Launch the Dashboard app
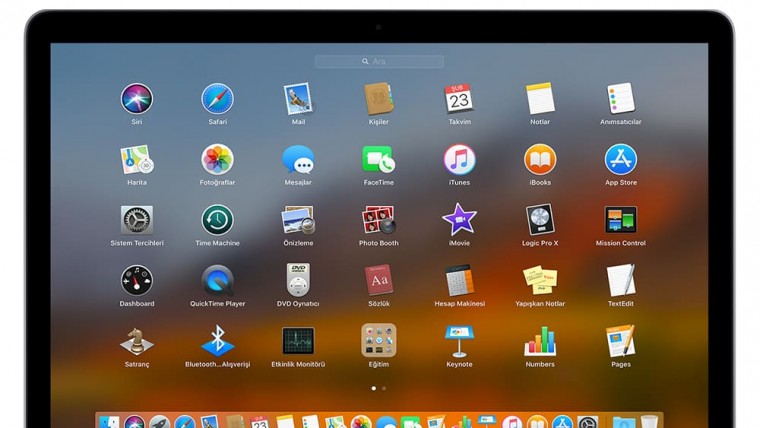The width and height of the screenshot is (760, 428). click(x=137, y=281)
